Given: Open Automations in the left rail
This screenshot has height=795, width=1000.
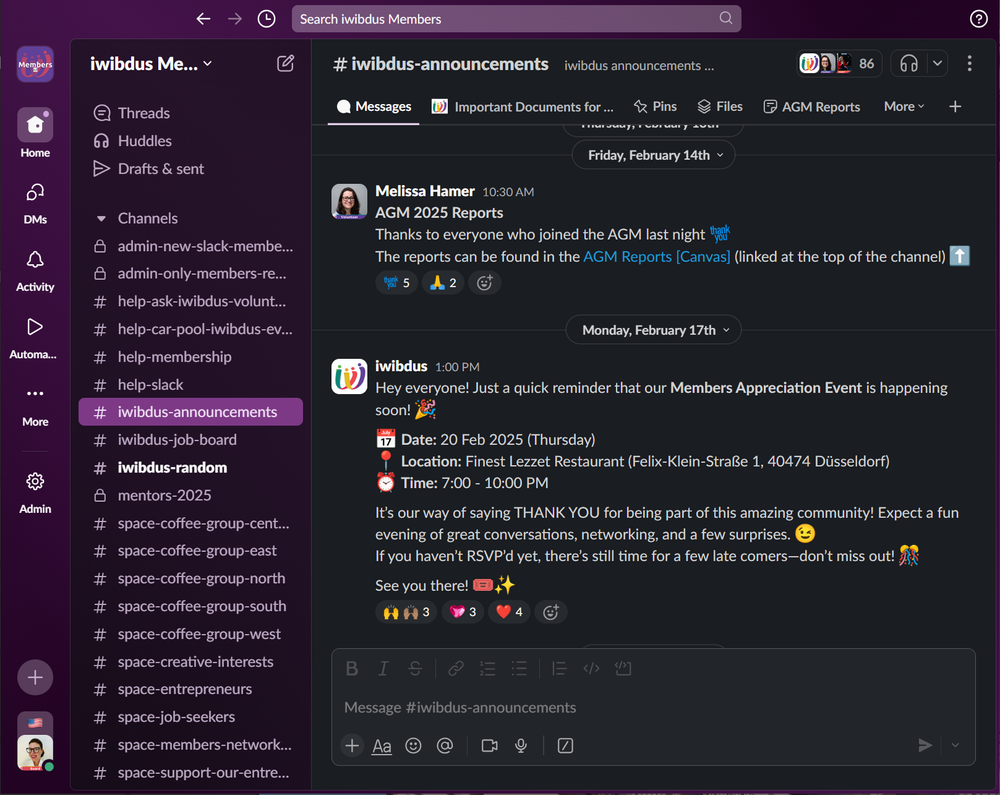Looking at the screenshot, I should point(33,339).
